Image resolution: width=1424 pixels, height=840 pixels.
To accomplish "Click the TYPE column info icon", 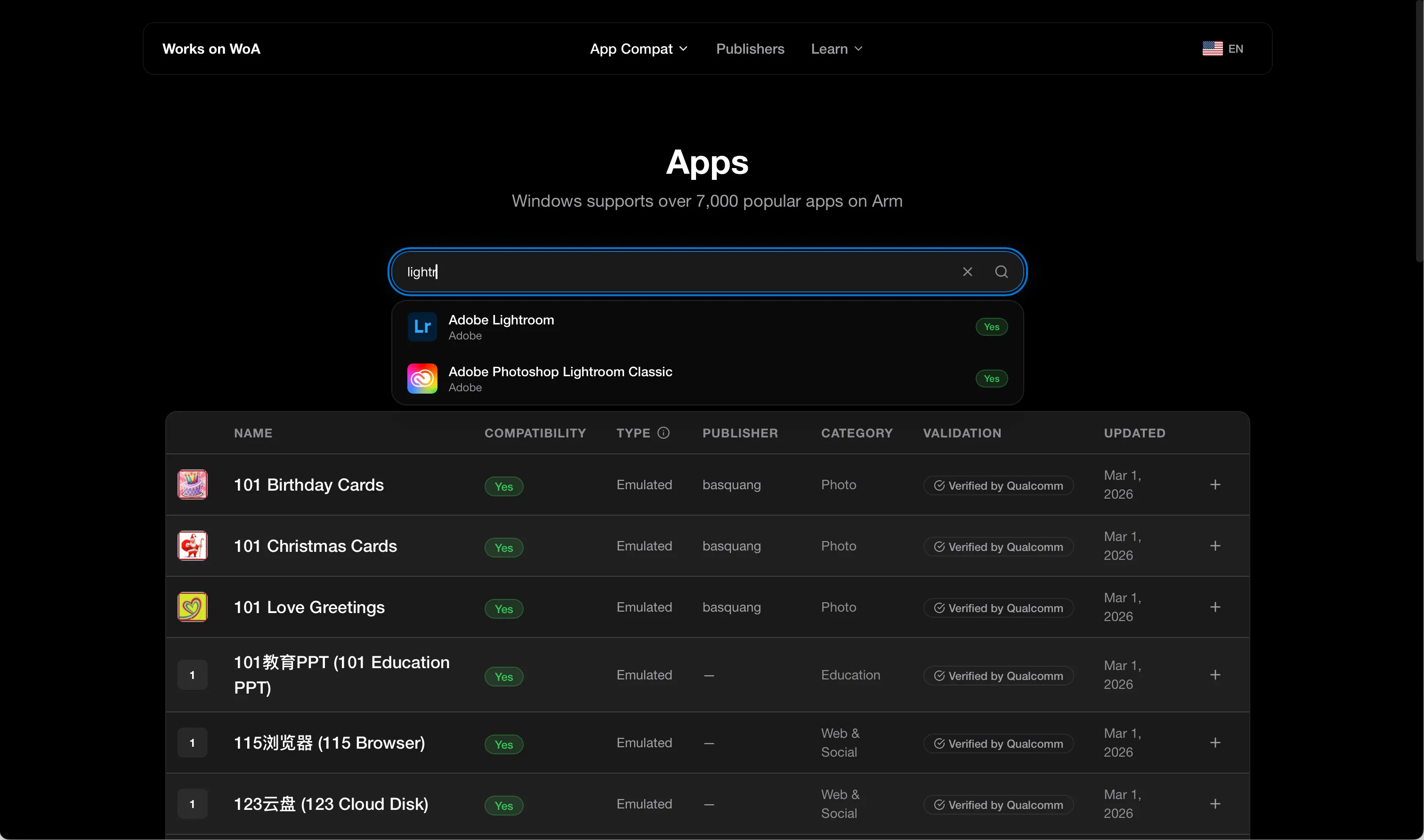I will (x=663, y=433).
